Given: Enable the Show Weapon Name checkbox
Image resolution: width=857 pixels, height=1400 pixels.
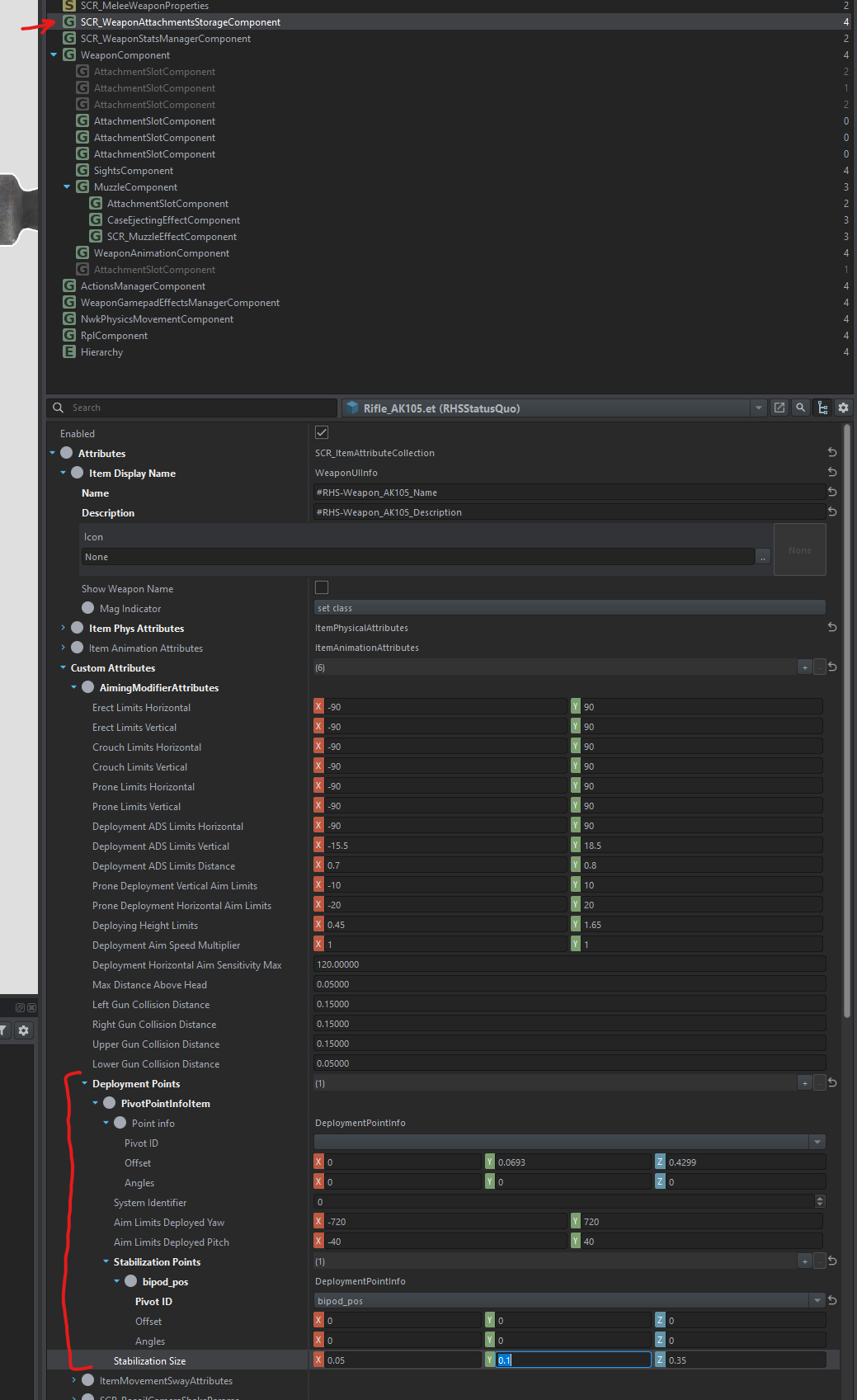Looking at the screenshot, I should [322, 587].
